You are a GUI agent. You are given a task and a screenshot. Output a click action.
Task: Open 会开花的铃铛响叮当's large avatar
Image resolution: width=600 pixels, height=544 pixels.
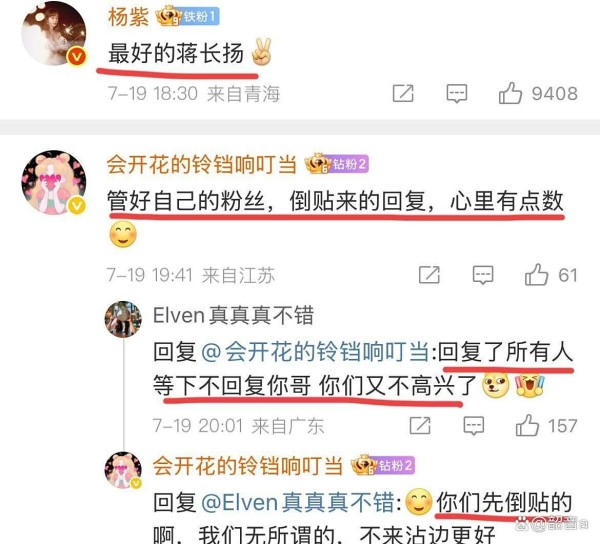click(x=54, y=182)
